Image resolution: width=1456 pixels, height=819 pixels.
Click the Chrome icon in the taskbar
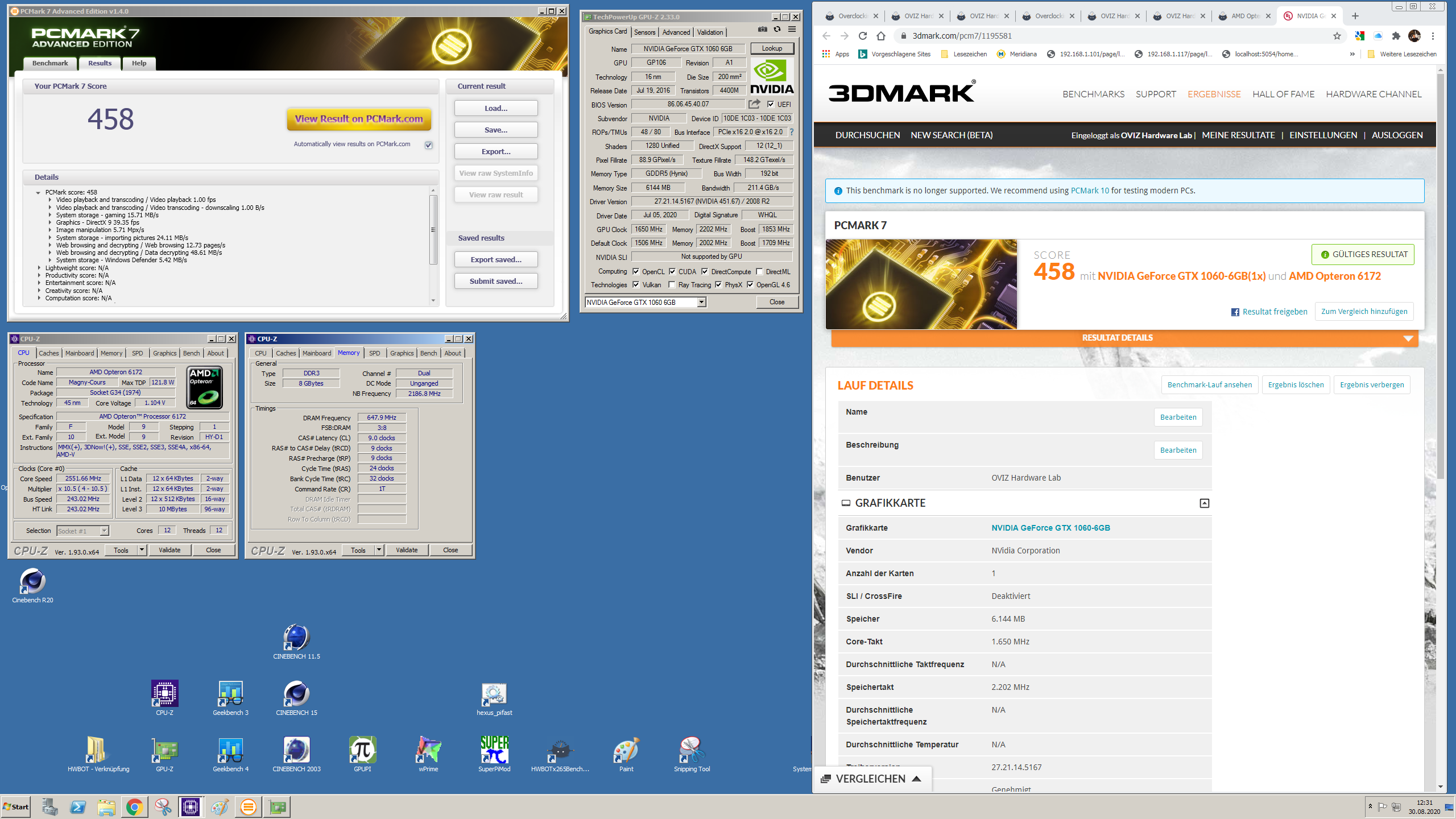click(x=134, y=807)
